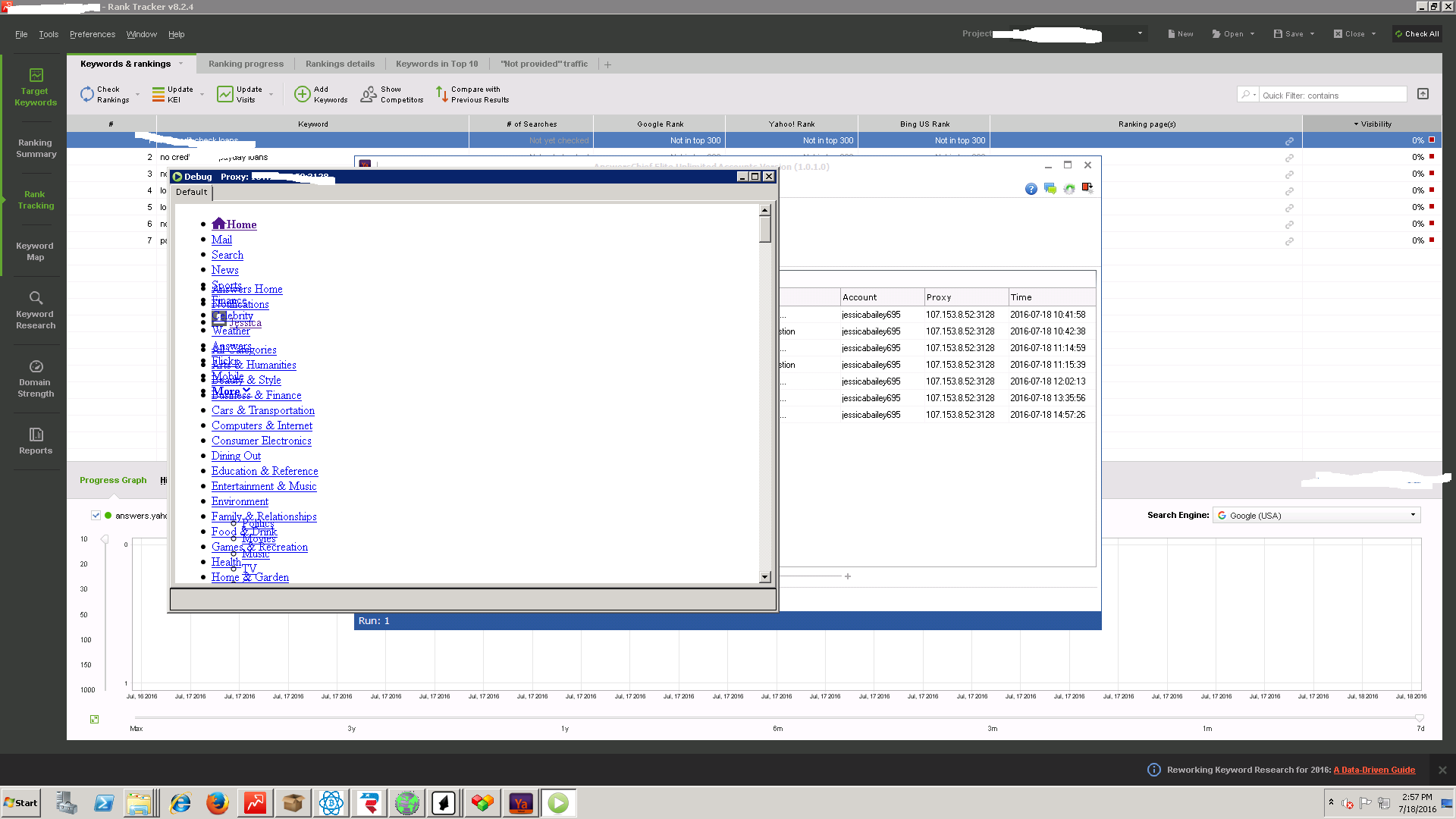Click the Check All button
Viewport: 1456px width, 819px height.
coord(1417,34)
